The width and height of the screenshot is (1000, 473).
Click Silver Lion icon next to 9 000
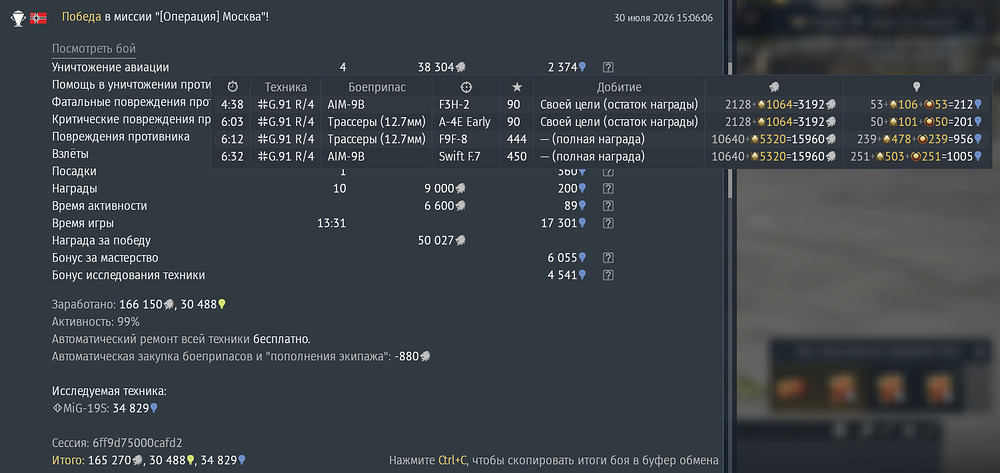click(x=460, y=189)
